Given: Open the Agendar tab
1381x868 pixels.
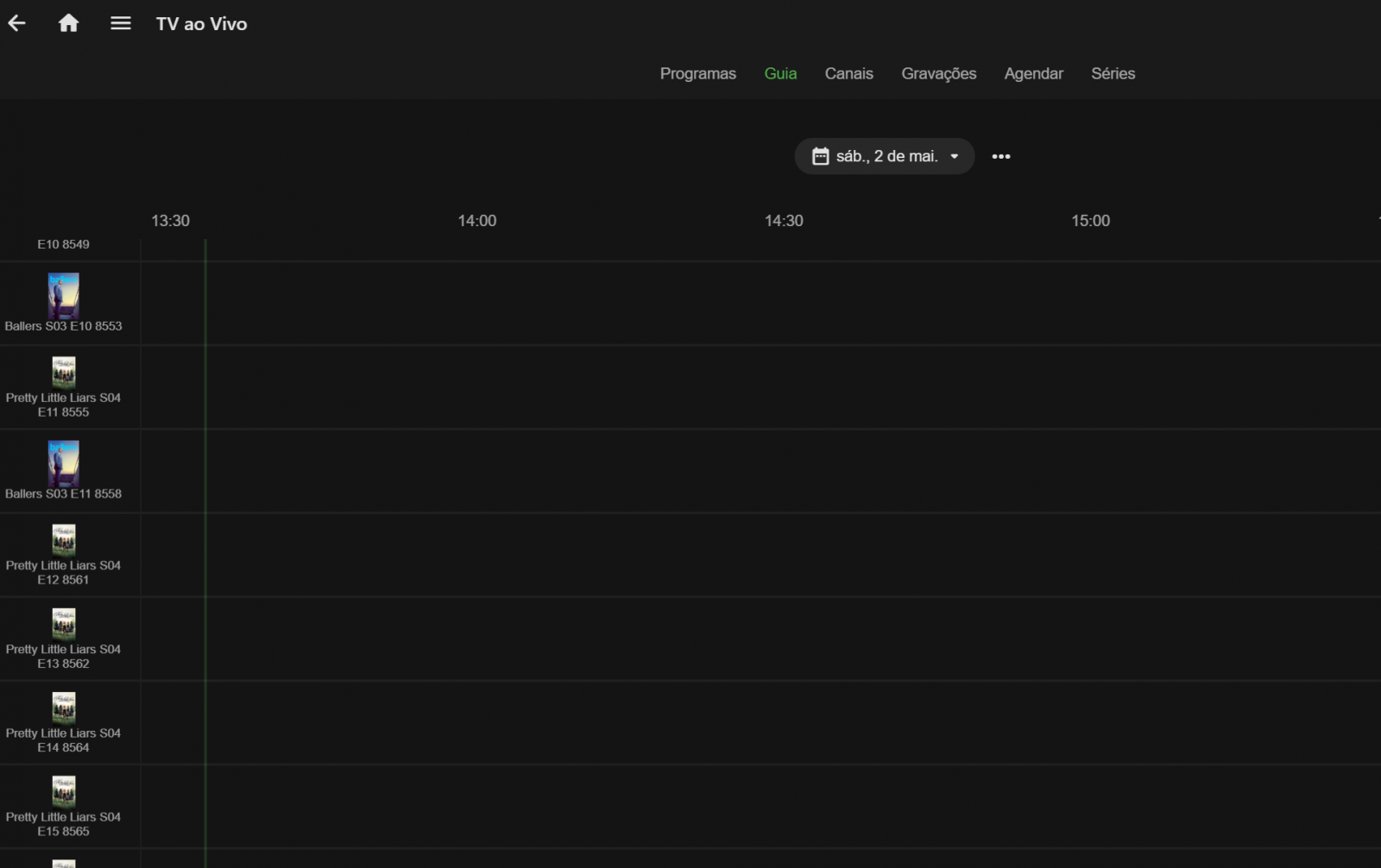Looking at the screenshot, I should pyautogui.click(x=1033, y=73).
